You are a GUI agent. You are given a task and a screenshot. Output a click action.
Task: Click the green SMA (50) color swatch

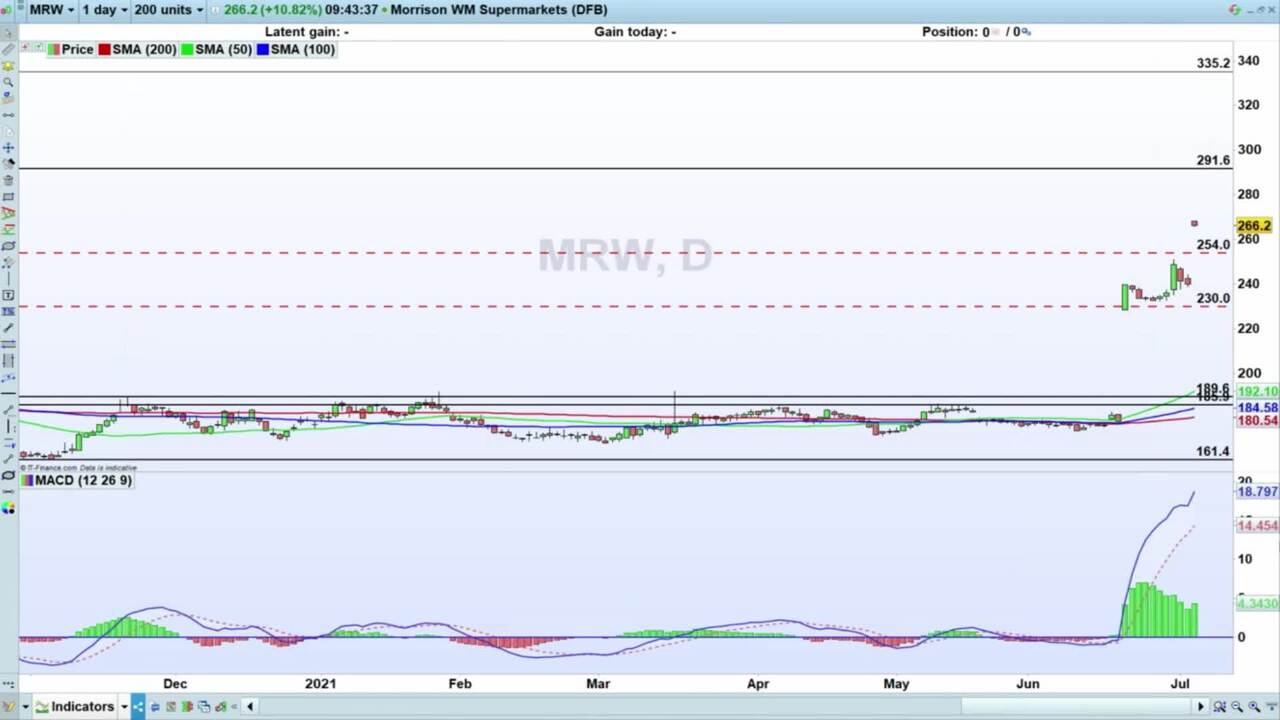(x=187, y=49)
